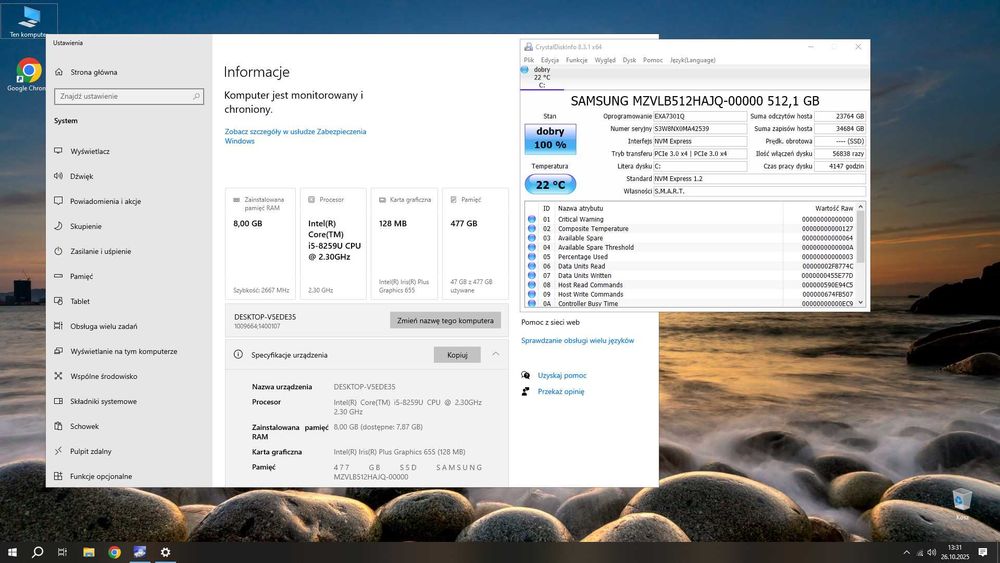1000x563 pixels.
Task: Select Schowek clipboard settings
Action: [77, 426]
